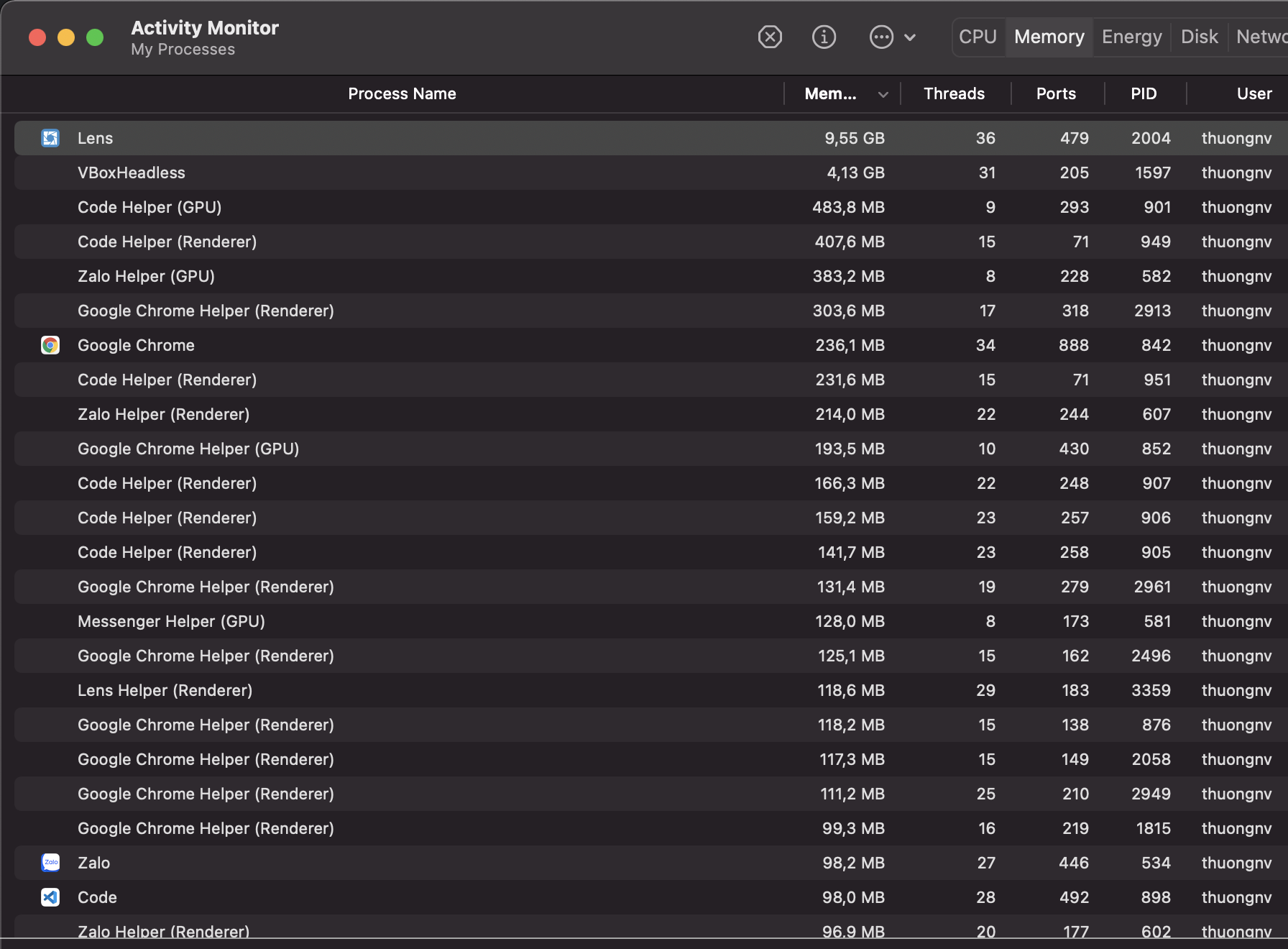
Task: Select the Zalo Helper (GPU) process
Action: pyautogui.click(x=650, y=276)
